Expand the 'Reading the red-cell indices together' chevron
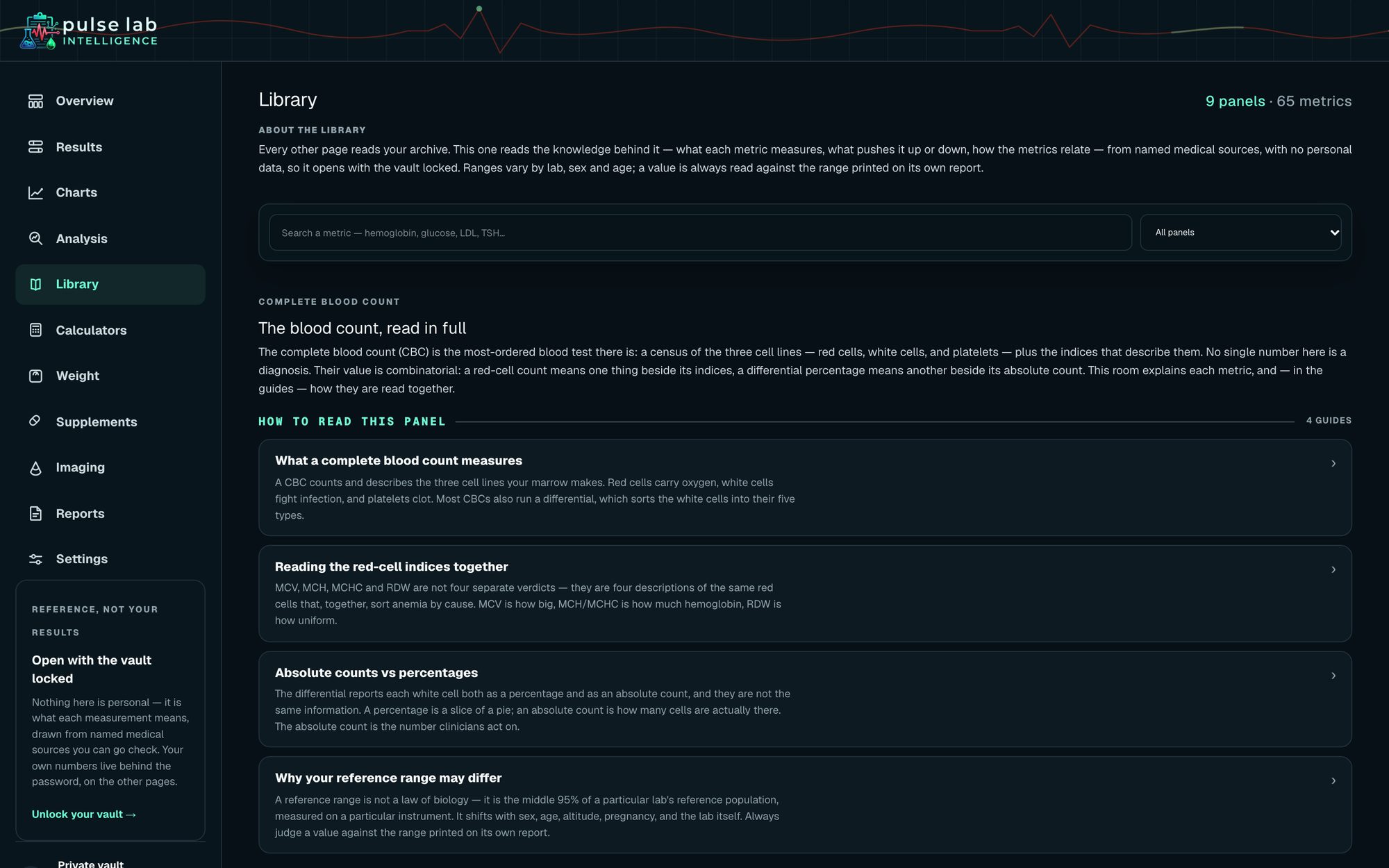The width and height of the screenshot is (1389, 868). 1333,570
